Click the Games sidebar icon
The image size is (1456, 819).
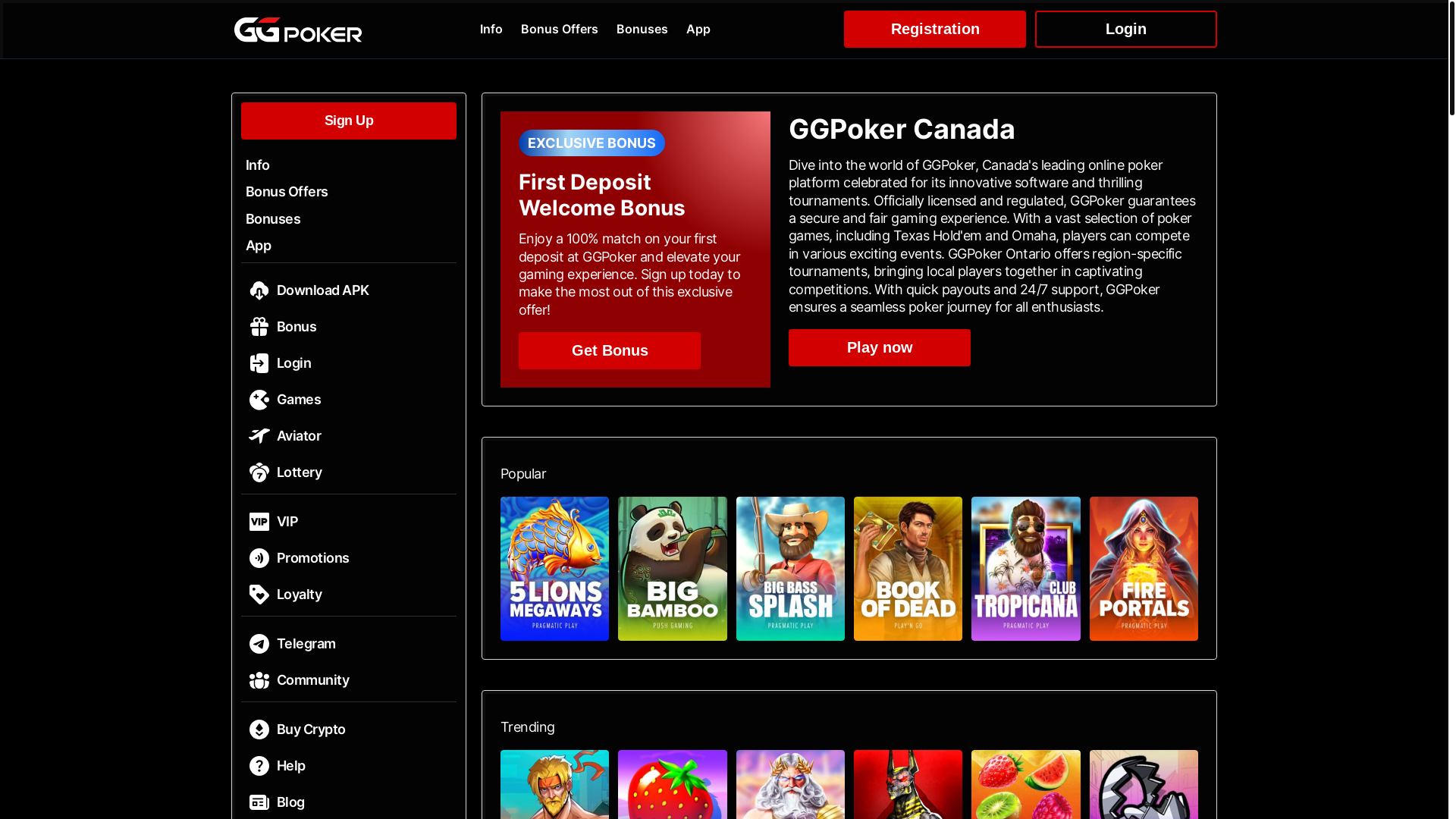pyautogui.click(x=259, y=400)
